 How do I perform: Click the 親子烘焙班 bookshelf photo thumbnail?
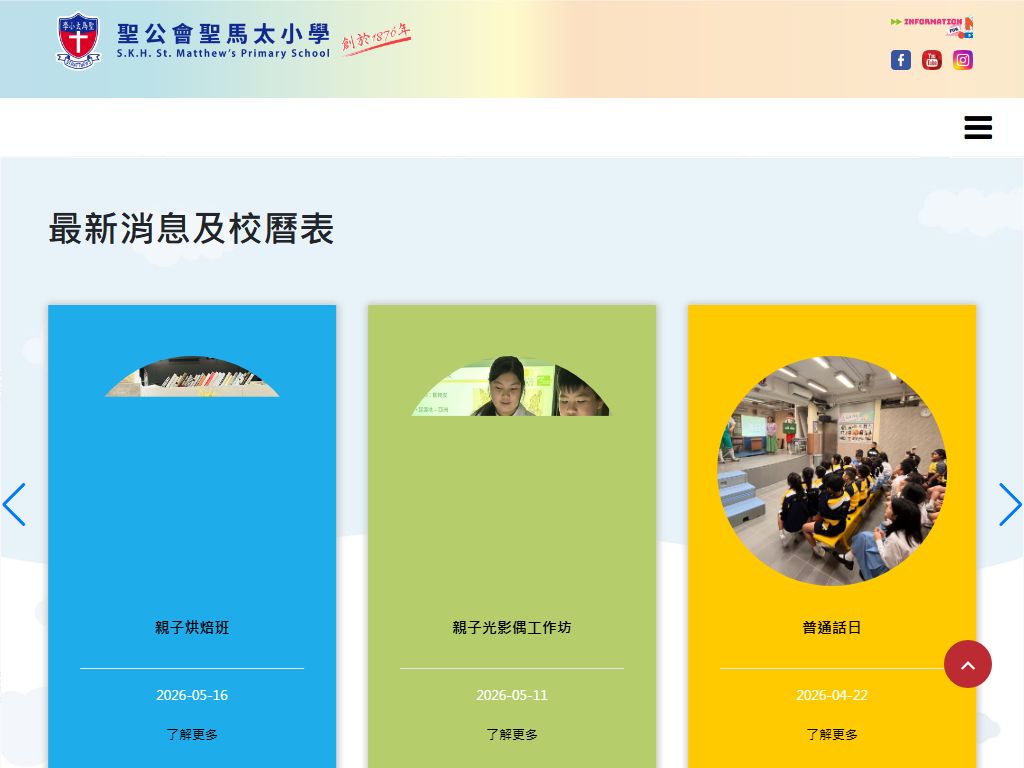[192, 376]
